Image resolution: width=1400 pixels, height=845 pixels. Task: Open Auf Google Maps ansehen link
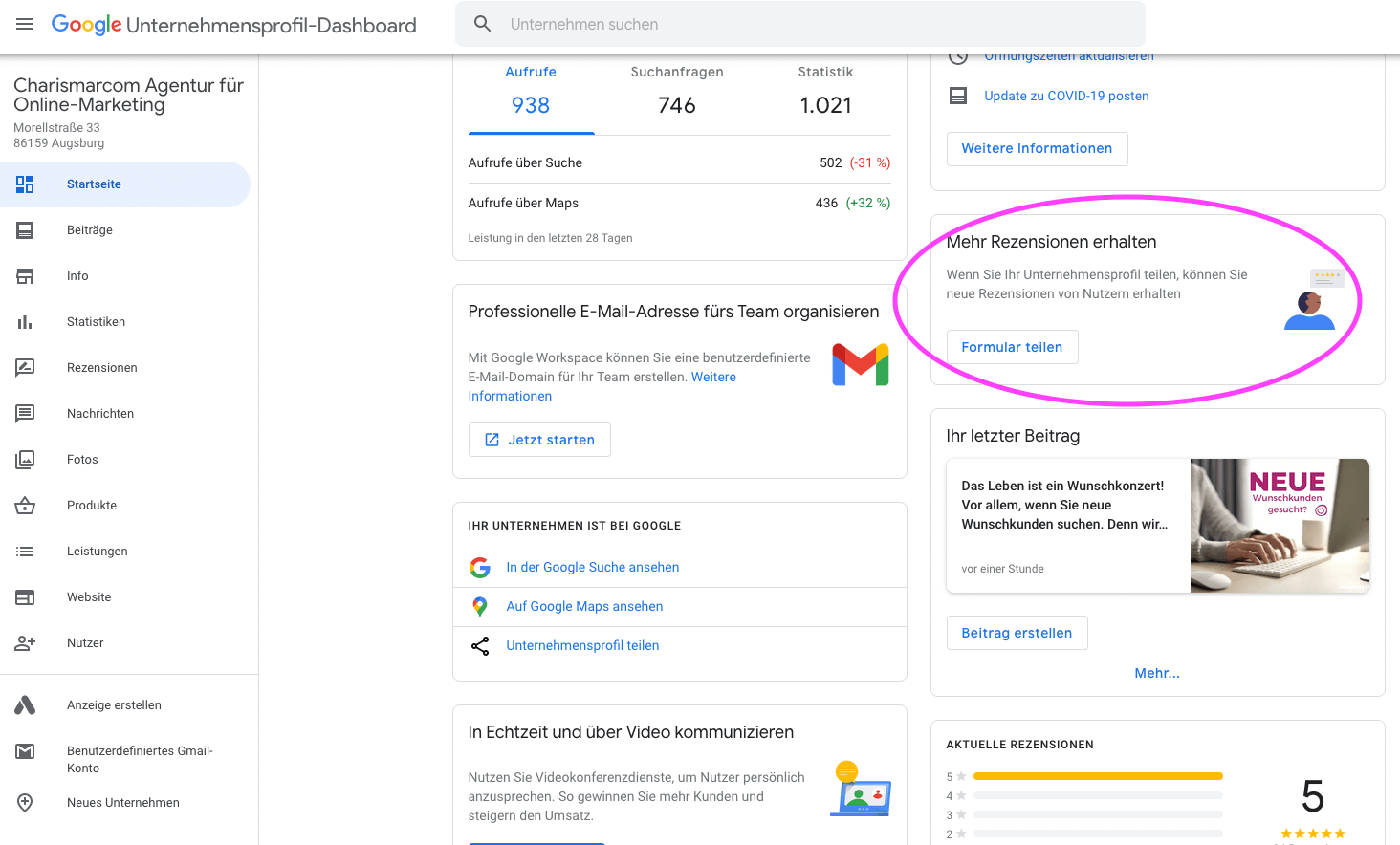point(584,607)
